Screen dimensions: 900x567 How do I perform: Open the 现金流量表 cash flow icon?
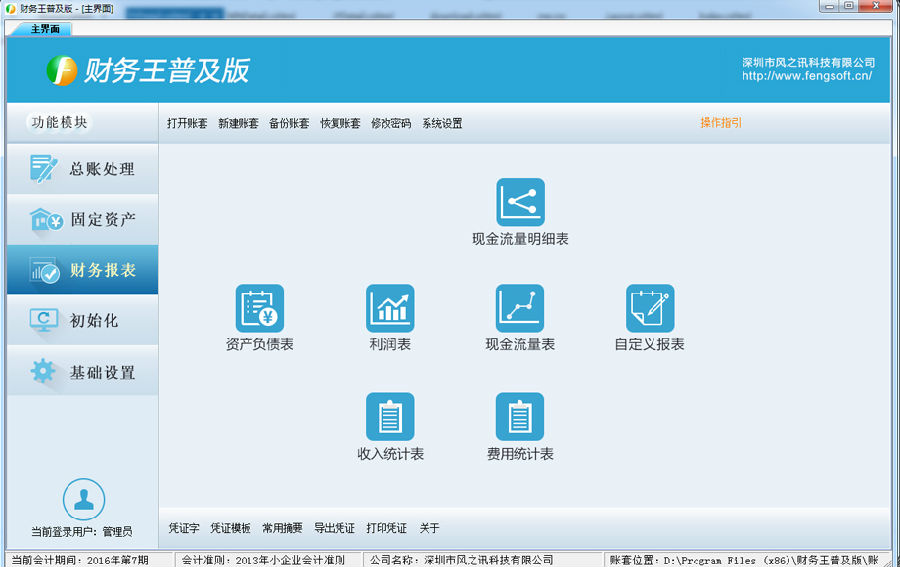pyautogui.click(x=520, y=308)
